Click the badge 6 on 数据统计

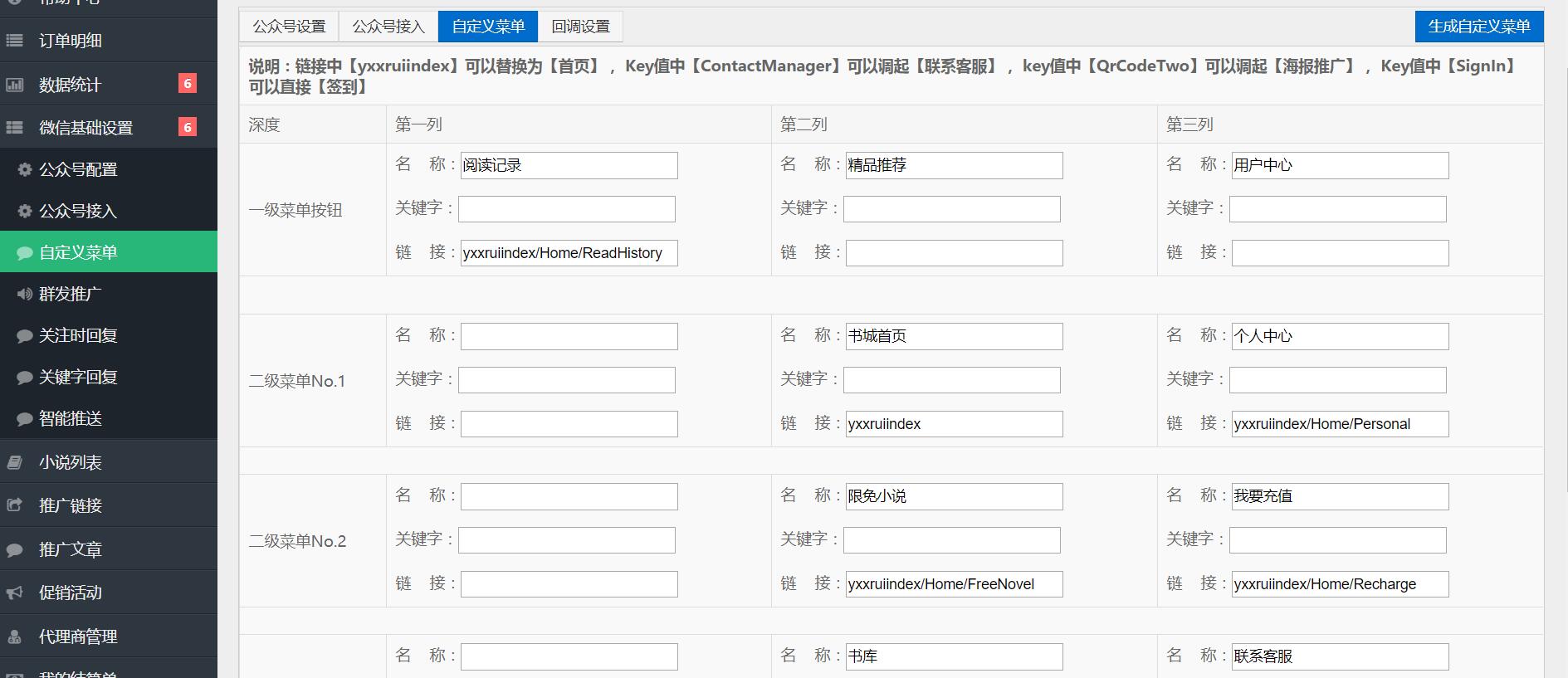point(188,83)
